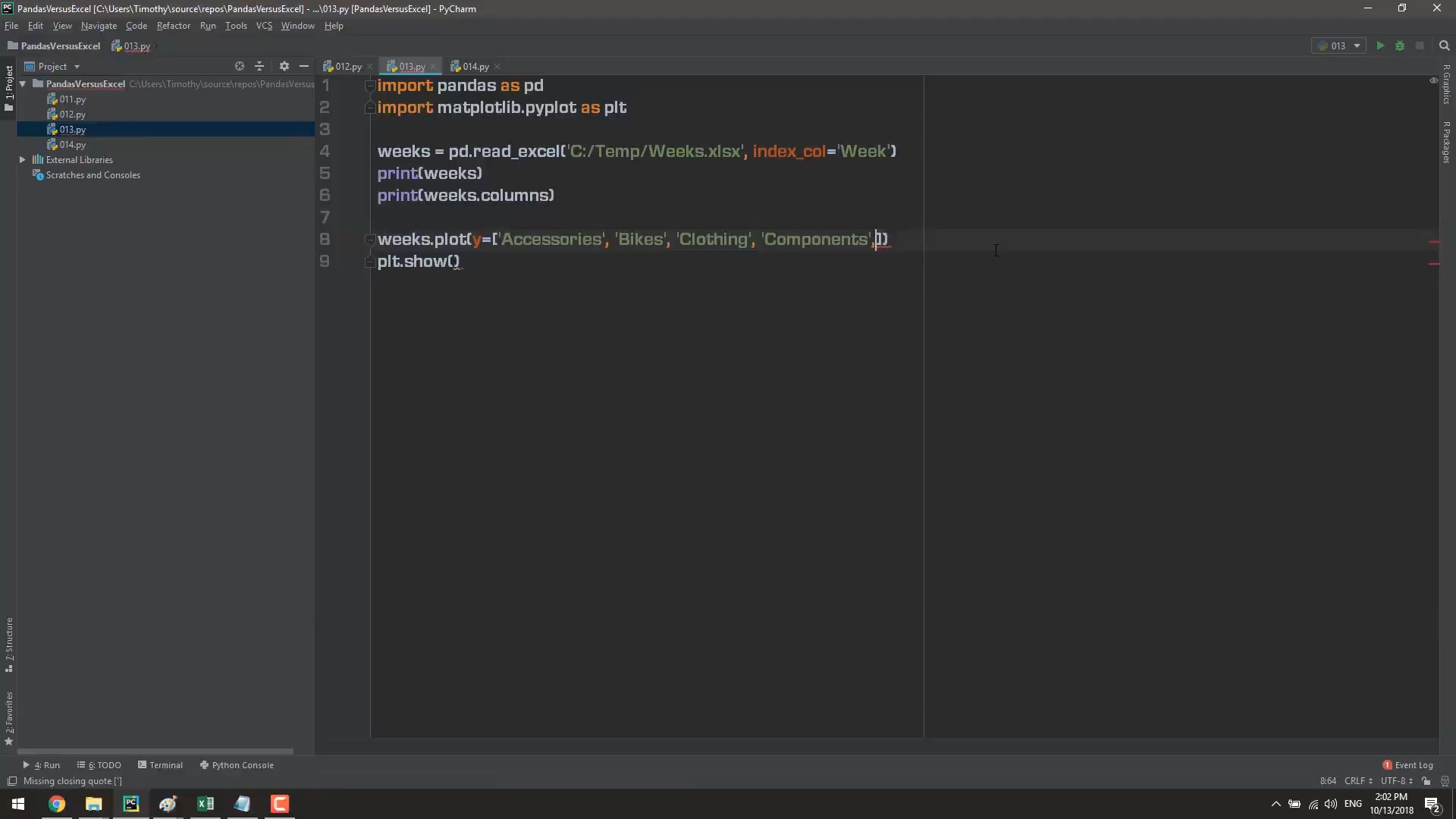Open the notification center in system tray
The height and width of the screenshot is (819, 1456).
point(1432,804)
